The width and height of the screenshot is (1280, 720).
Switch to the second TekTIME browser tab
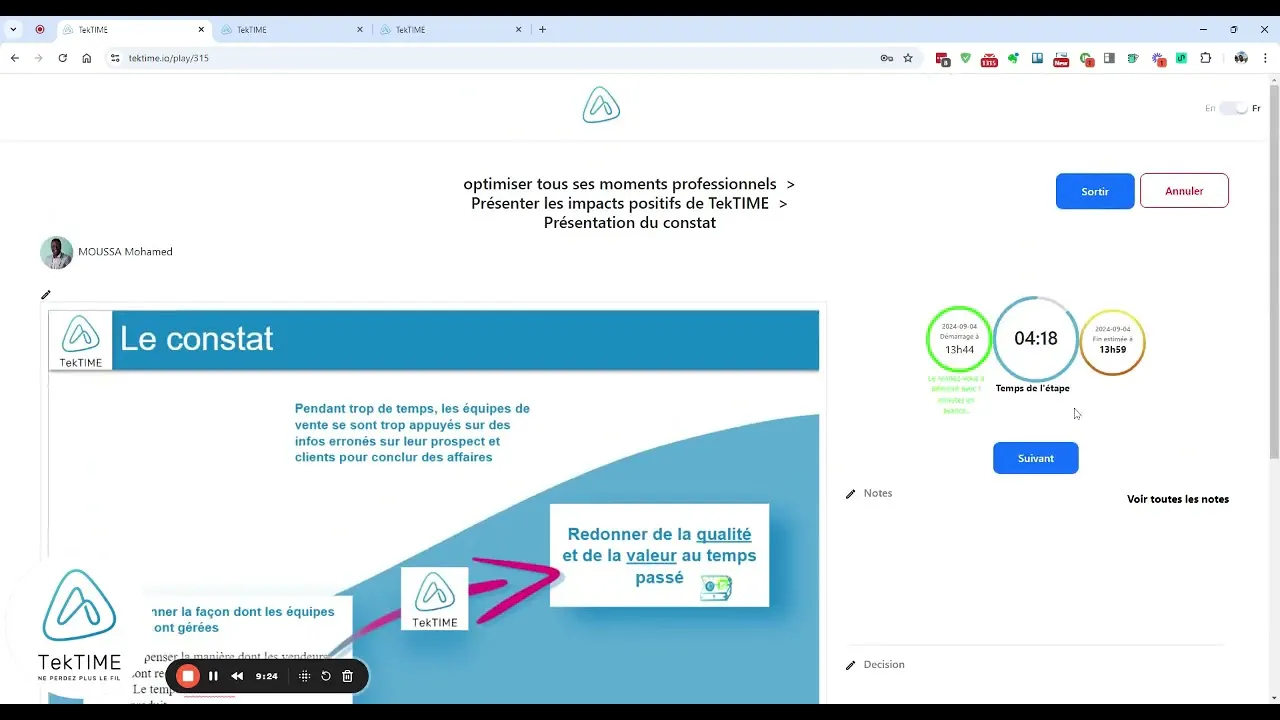(x=290, y=30)
